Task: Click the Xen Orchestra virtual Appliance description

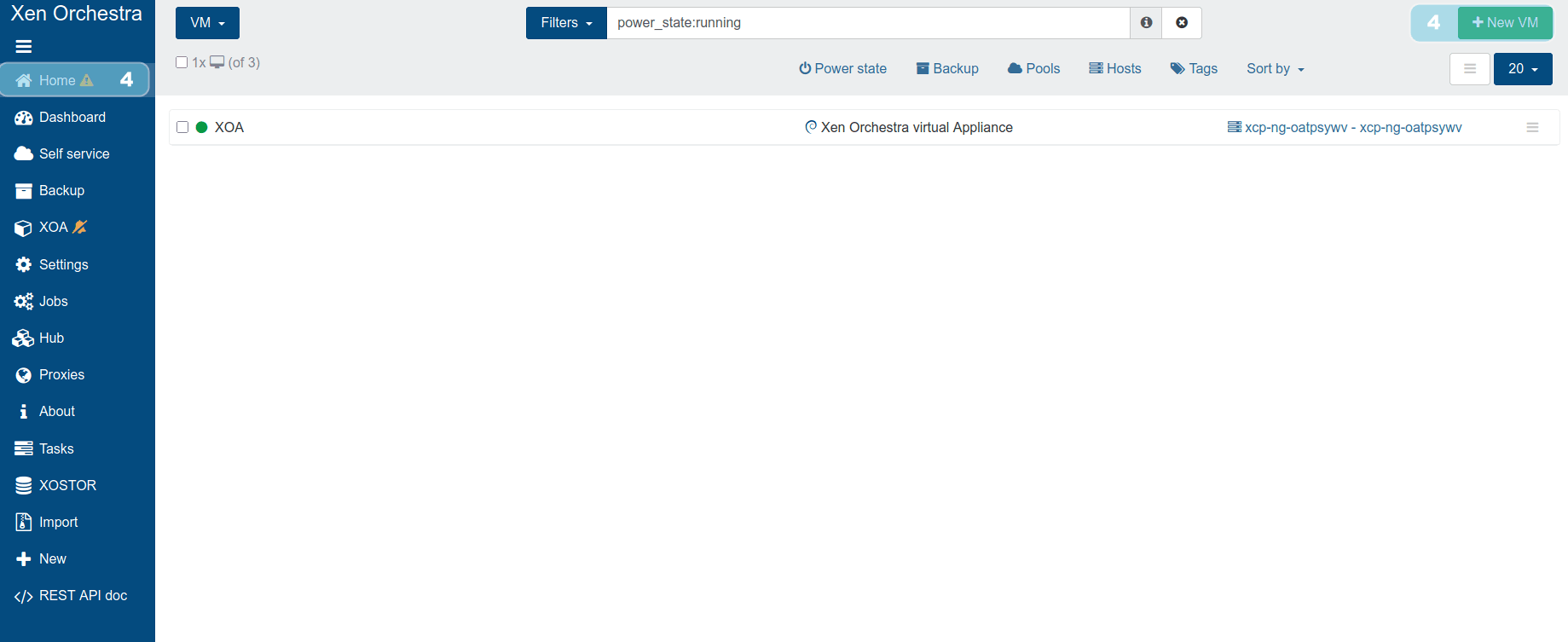Action: (917, 127)
